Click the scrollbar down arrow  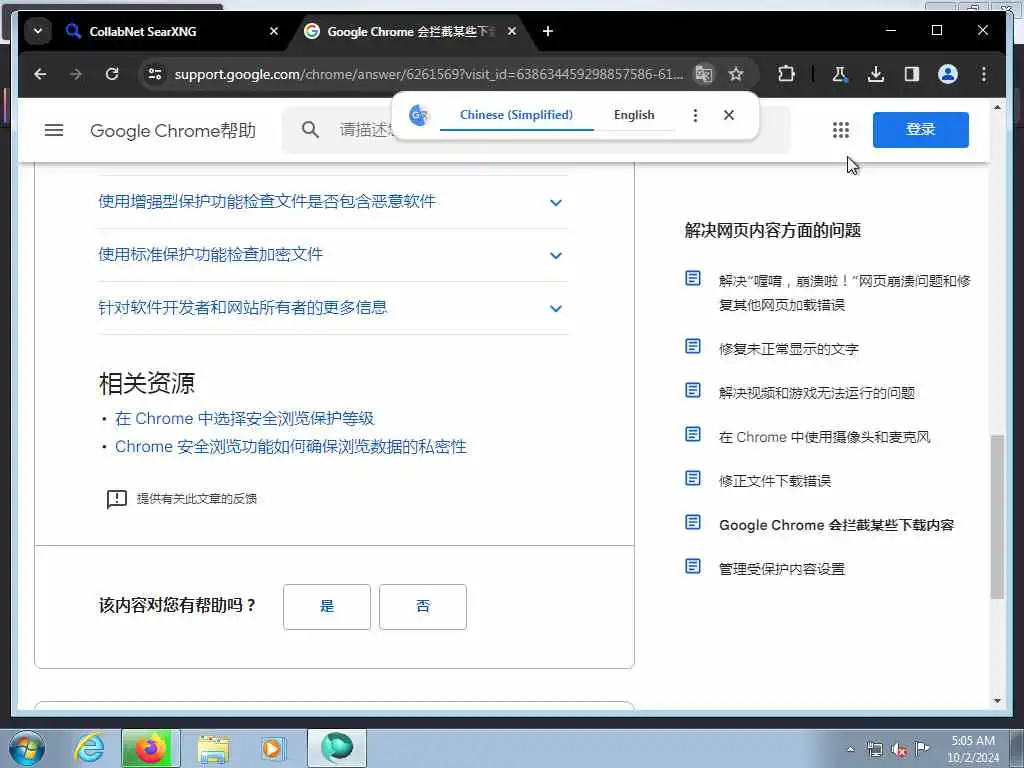[x=997, y=701]
